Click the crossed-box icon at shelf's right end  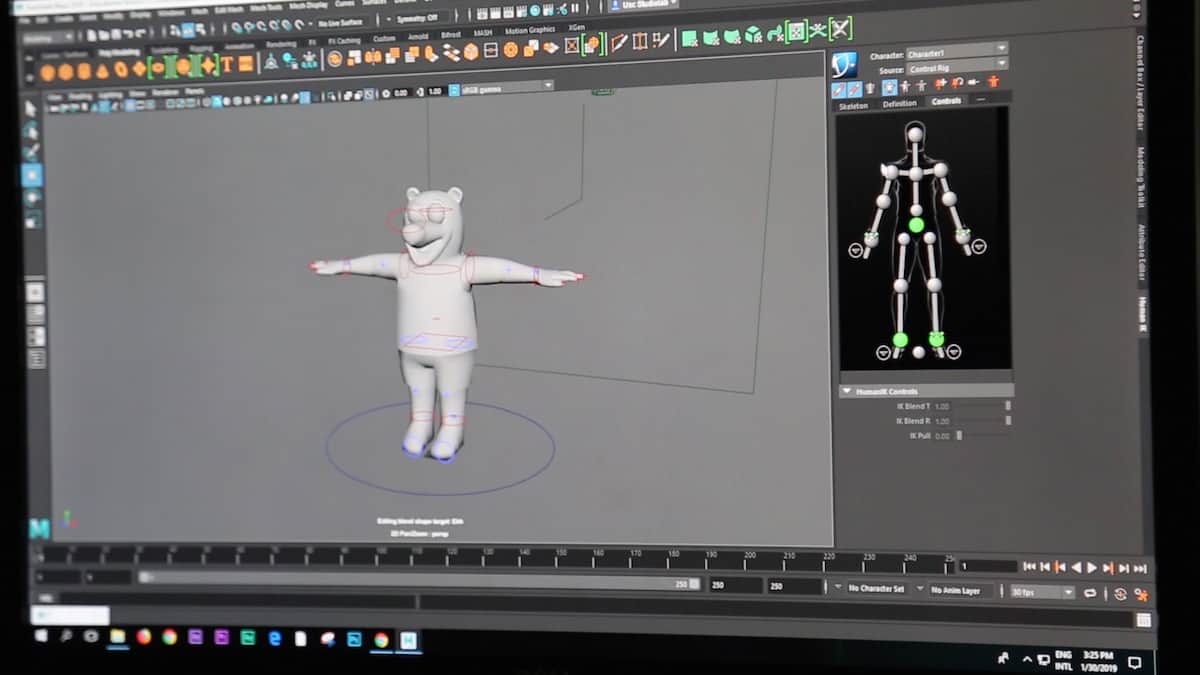point(841,30)
